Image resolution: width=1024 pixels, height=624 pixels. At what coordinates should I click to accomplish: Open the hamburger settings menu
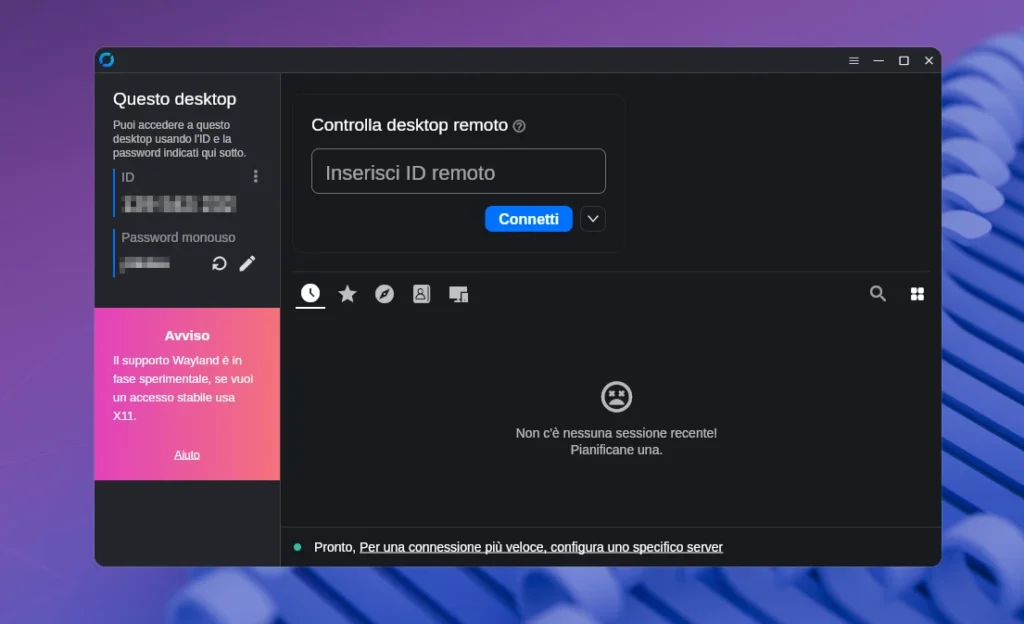(853, 59)
